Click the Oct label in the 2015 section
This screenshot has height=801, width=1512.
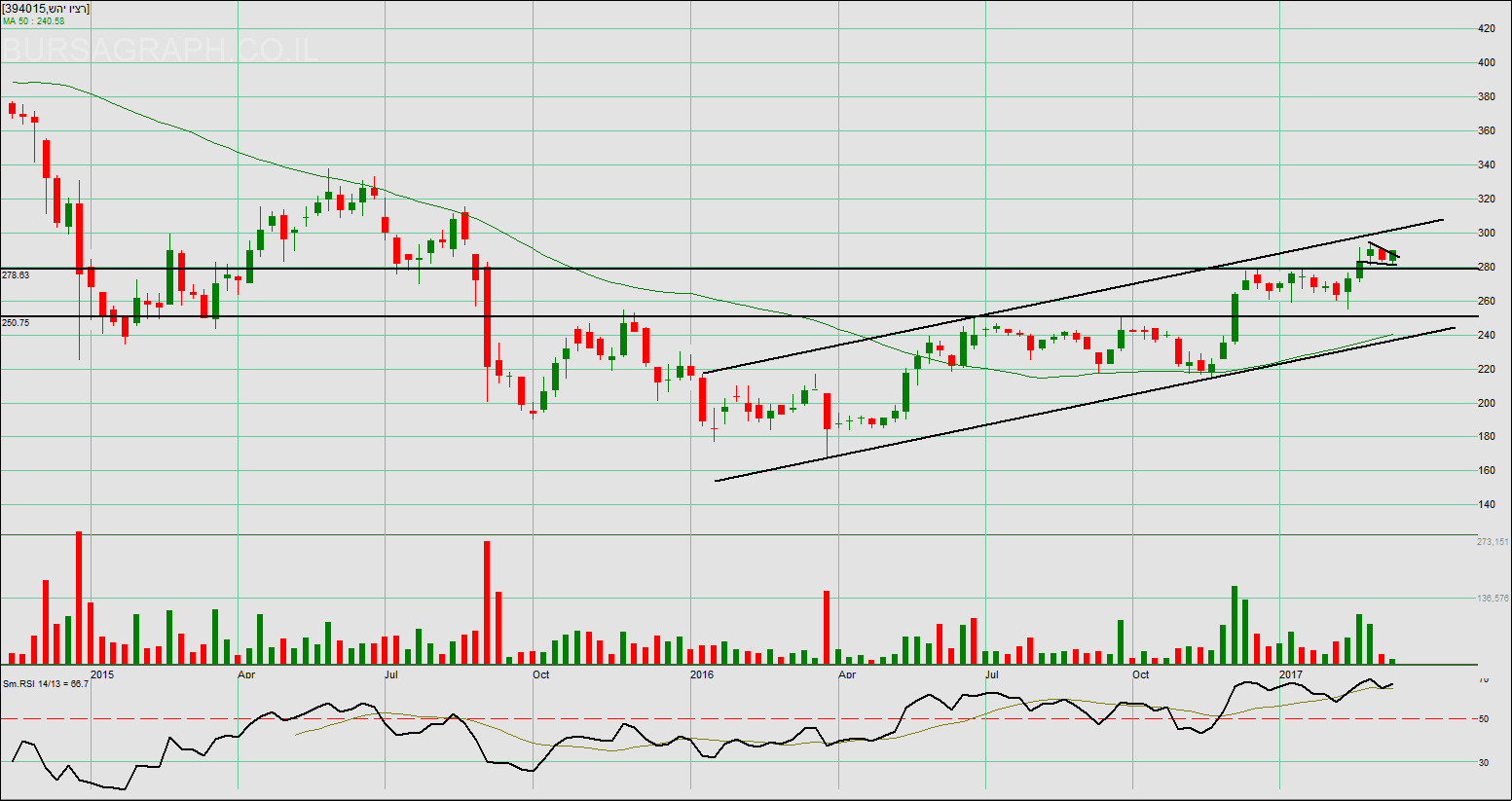[541, 674]
